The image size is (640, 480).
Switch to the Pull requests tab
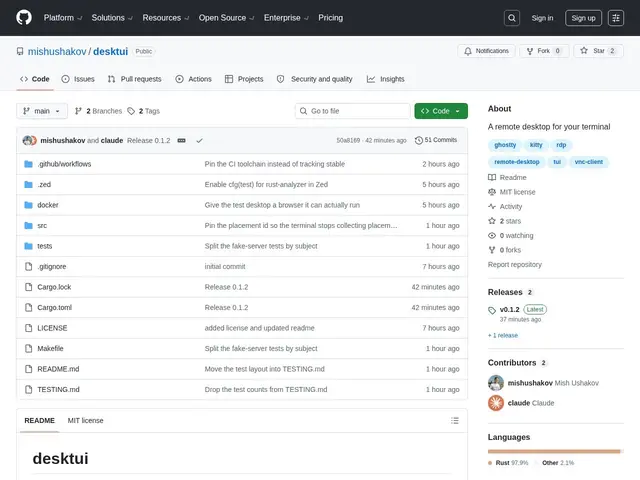[x=134, y=79]
